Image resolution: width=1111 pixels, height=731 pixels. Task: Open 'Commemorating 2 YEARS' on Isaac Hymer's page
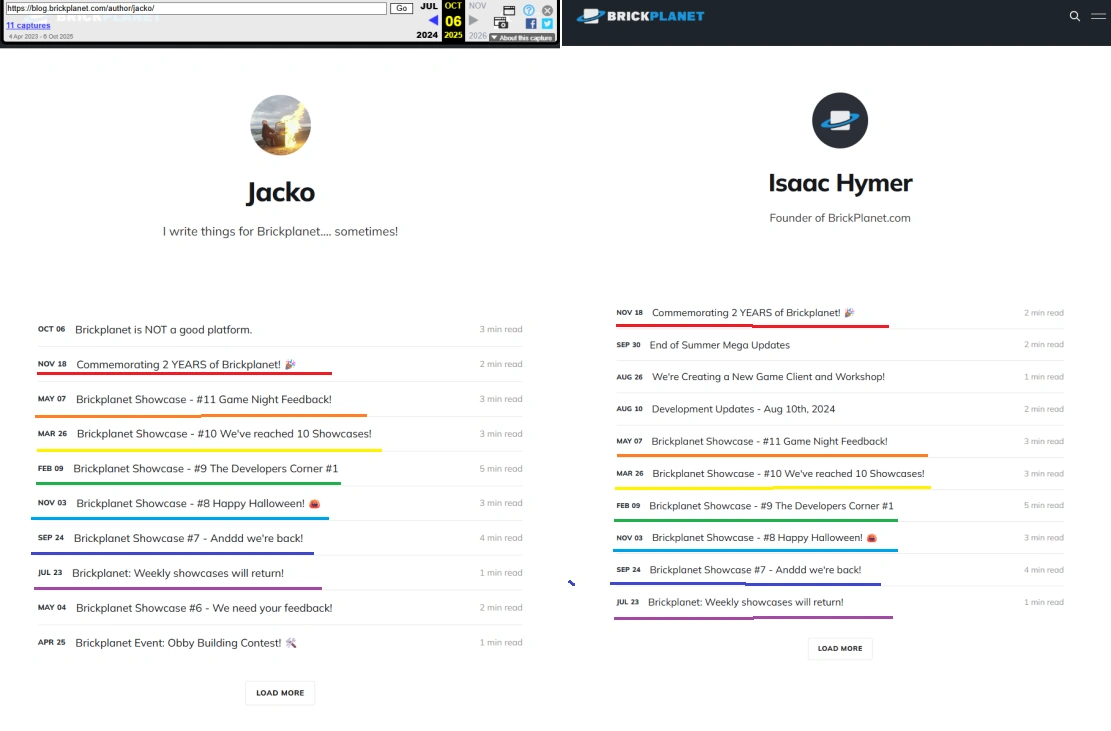click(753, 312)
